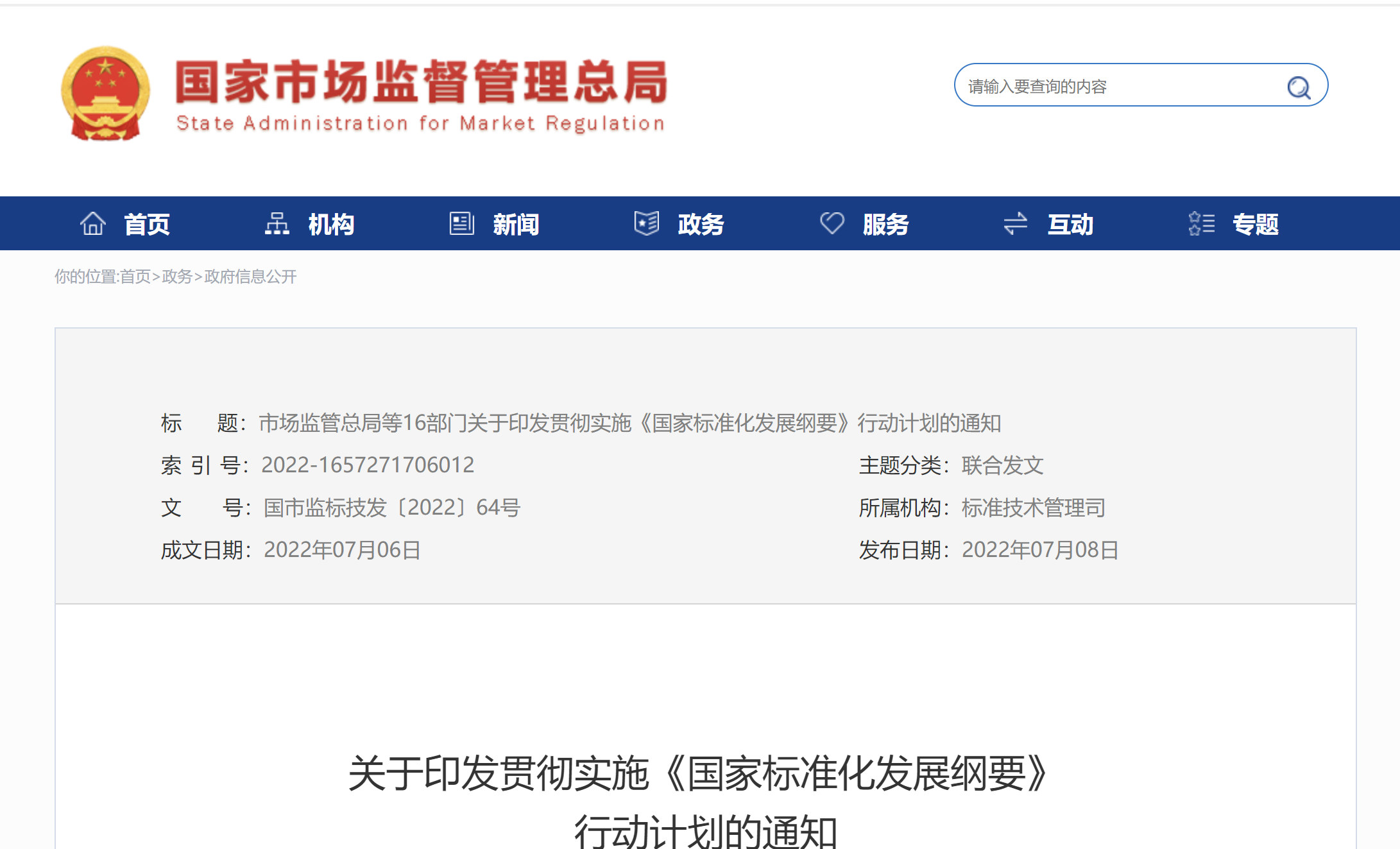This screenshot has height=849, width=1400.
Task: Click 政务 link in the breadcrumb
Action: coord(177,277)
